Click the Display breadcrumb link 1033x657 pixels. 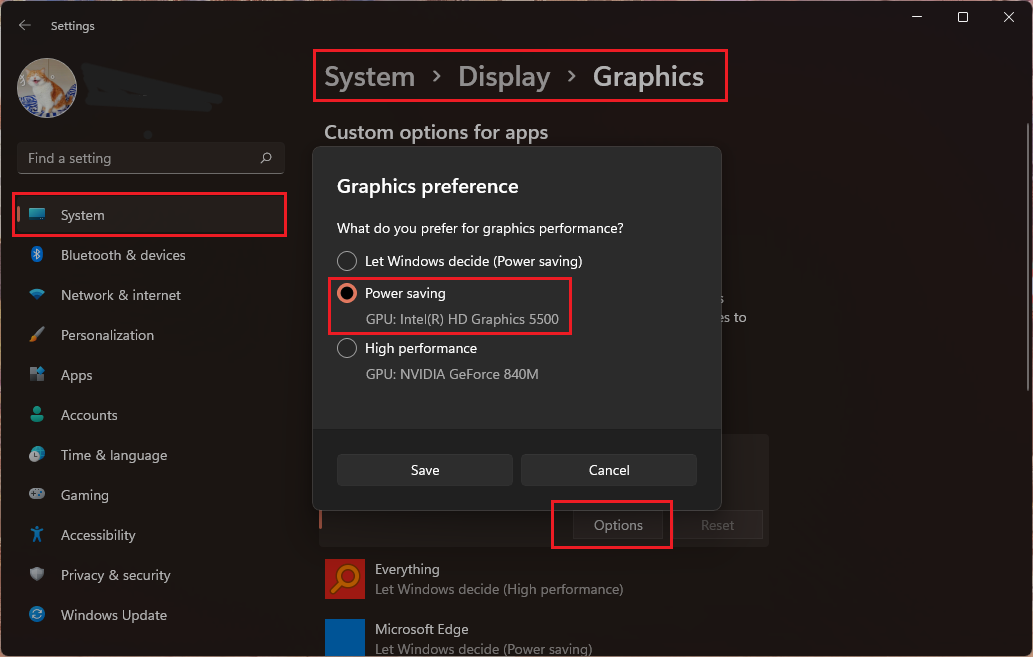[x=504, y=77]
